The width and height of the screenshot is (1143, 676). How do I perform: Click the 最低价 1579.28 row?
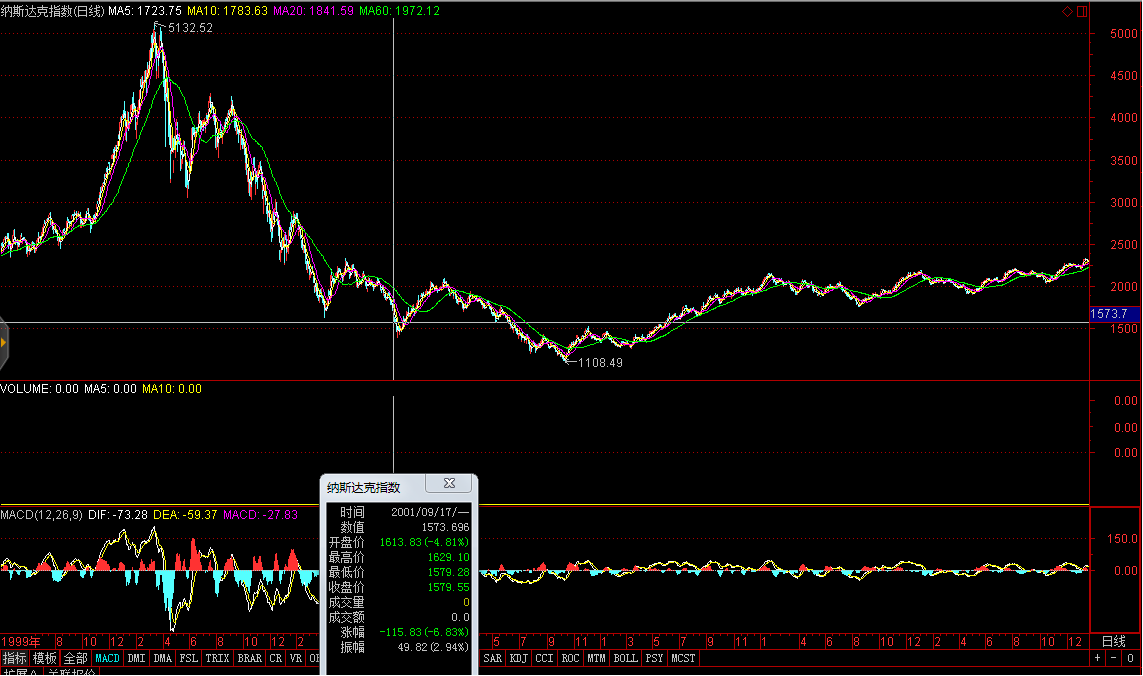399,572
